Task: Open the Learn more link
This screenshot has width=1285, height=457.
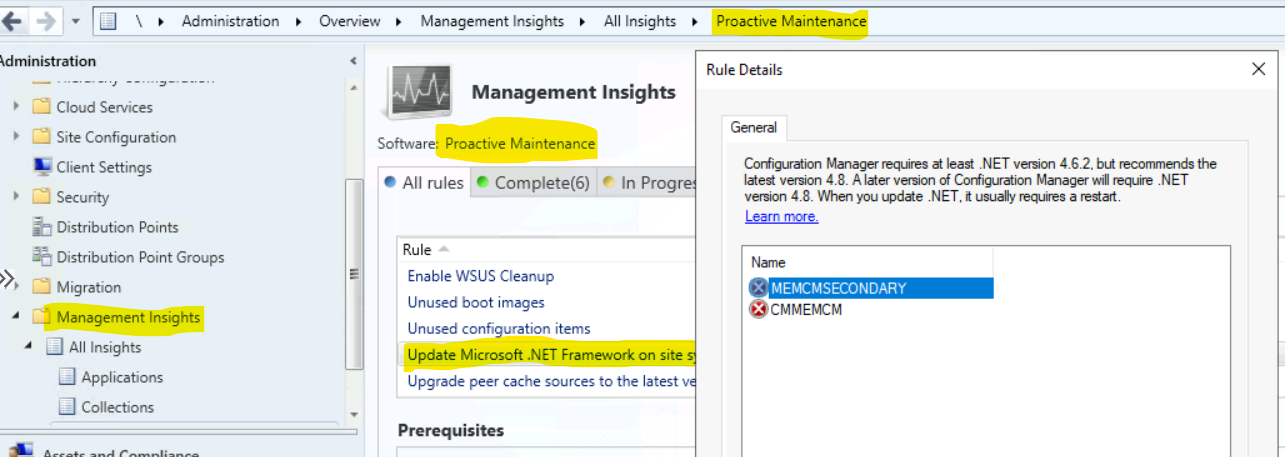Action: pos(781,217)
